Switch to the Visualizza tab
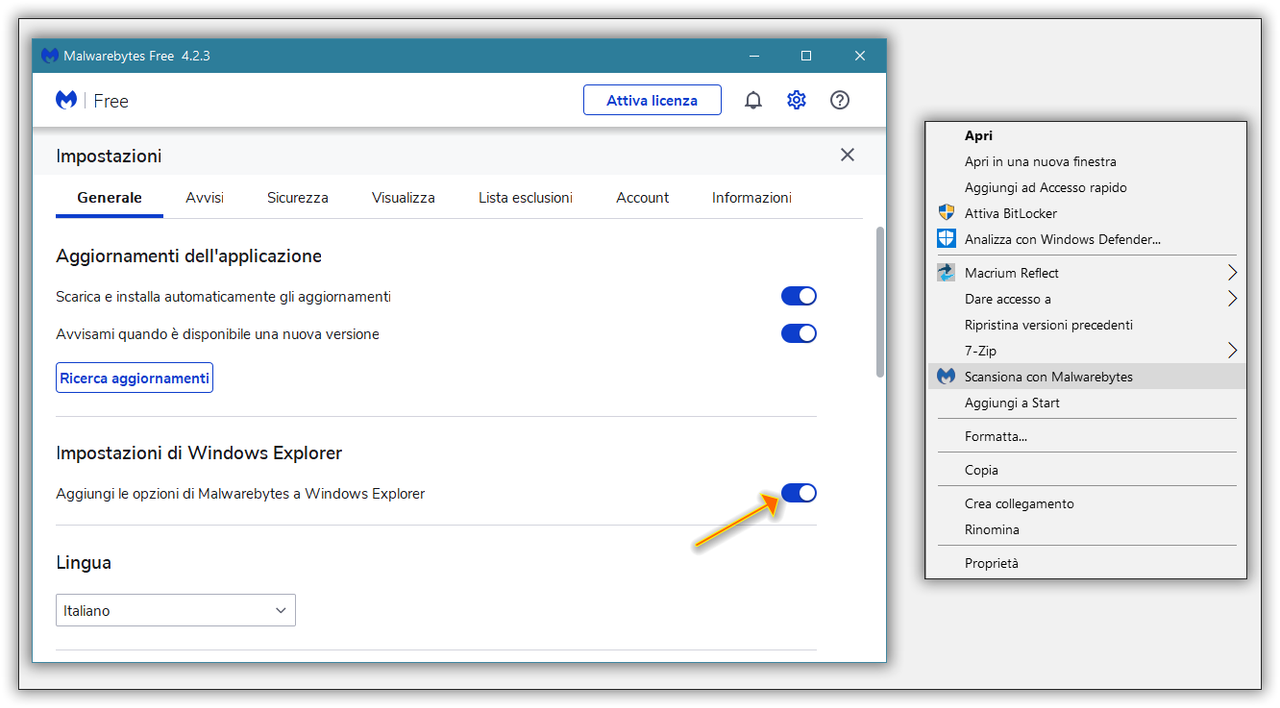The image size is (1280, 708). click(x=403, y=198)
